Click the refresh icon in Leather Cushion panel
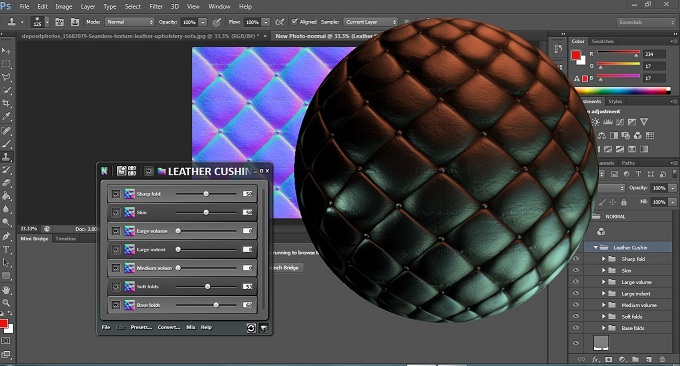 click(251, 328)
